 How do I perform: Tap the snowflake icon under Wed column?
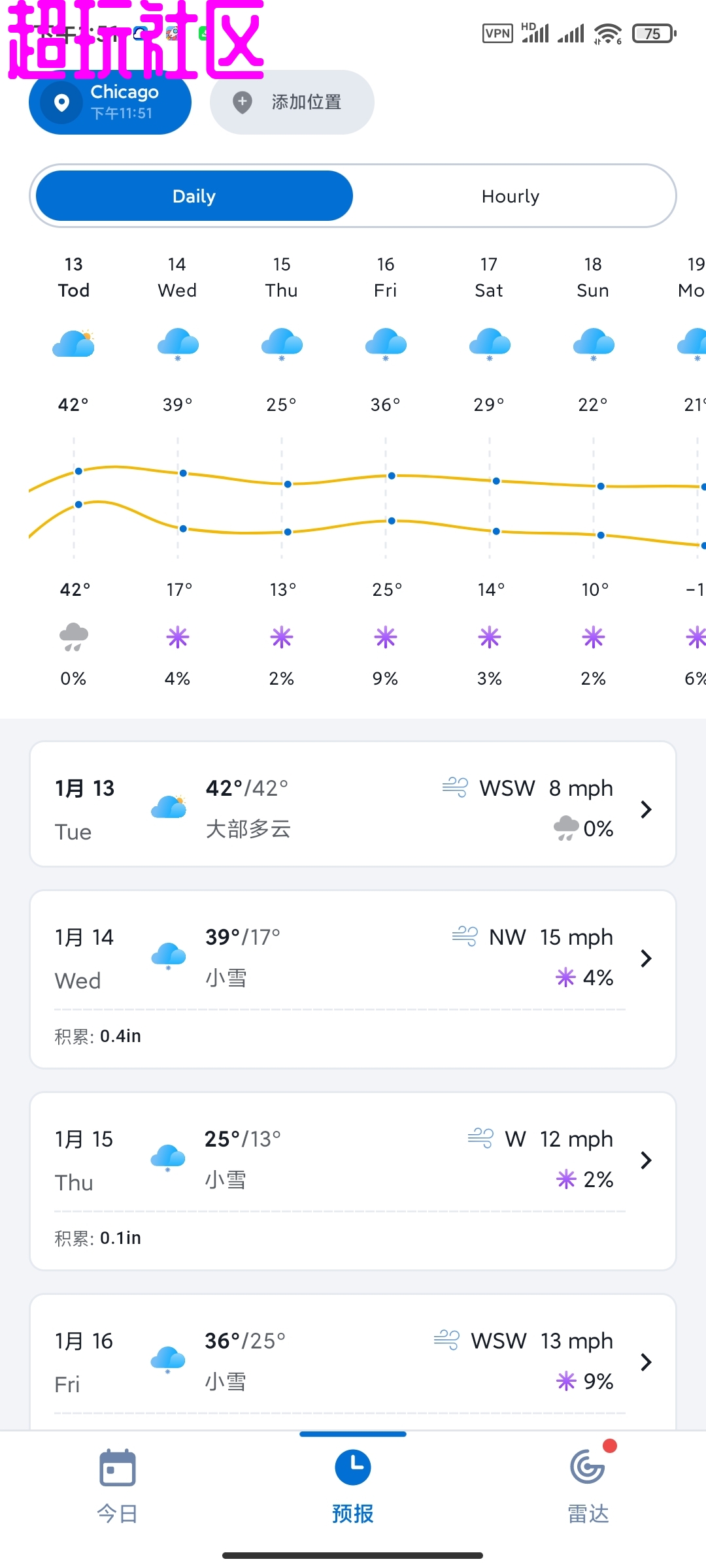pyautogui.click(x=178, y=637)
